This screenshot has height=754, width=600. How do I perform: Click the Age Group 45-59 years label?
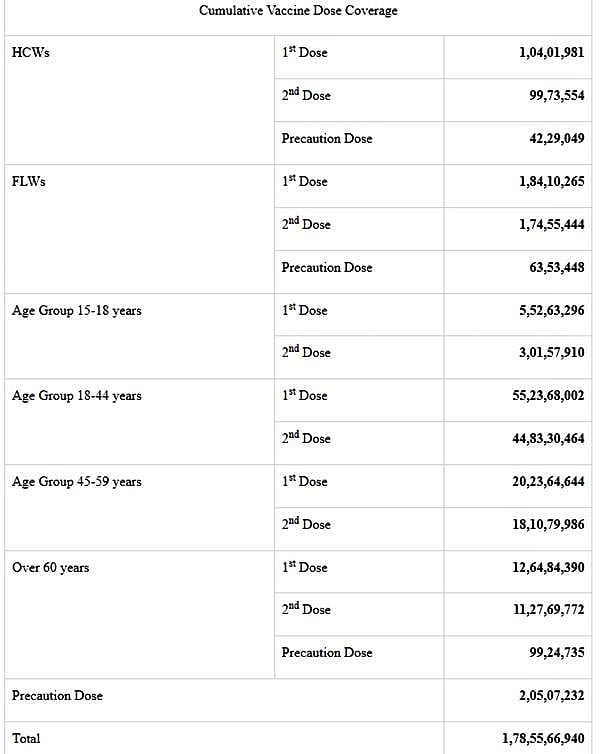click(x=77, y=482)
